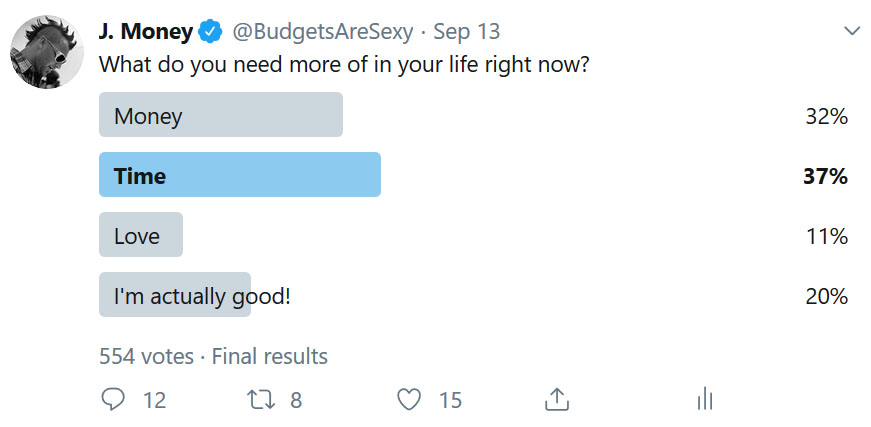
Task: Open the @BudgetsAreSexy handle link
Action: tap(322, 32)
